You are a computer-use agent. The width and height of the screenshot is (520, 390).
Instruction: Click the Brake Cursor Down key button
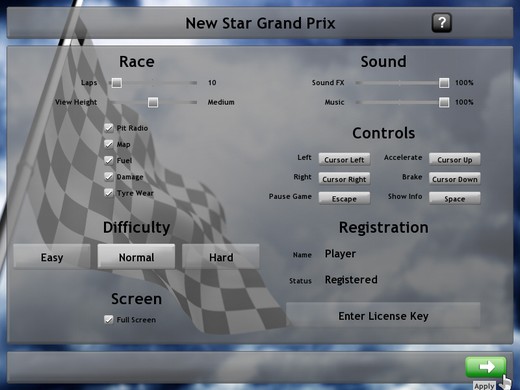pyautogui.click(x=455, y=179)
